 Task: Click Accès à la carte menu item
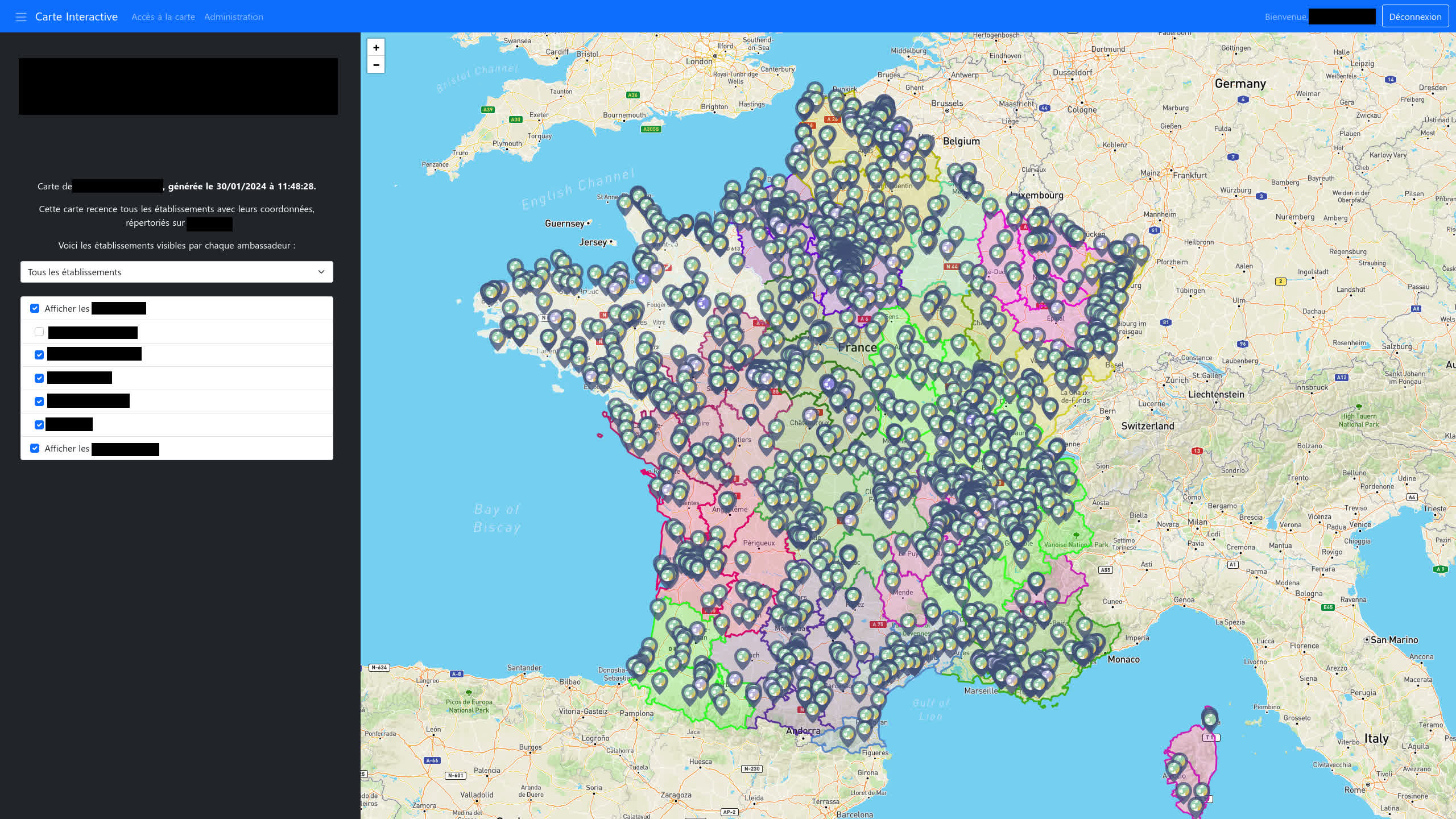[162, 16]
